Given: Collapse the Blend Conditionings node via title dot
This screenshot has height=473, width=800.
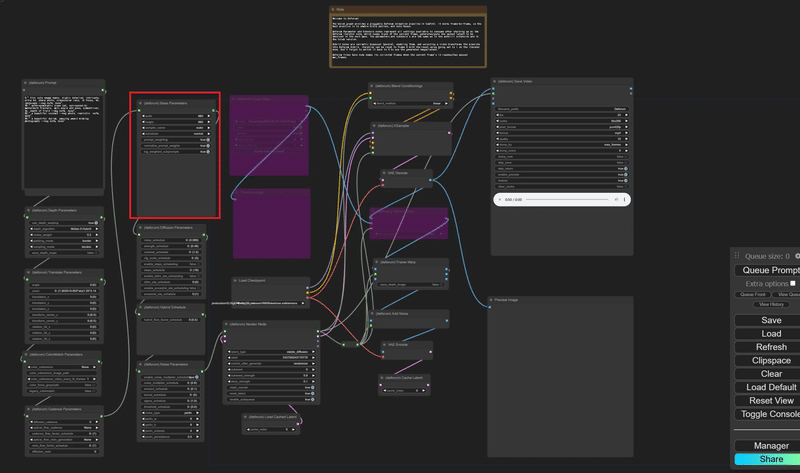Looking at the screenshot, I should pyautogui.click(x=372, y=86).
